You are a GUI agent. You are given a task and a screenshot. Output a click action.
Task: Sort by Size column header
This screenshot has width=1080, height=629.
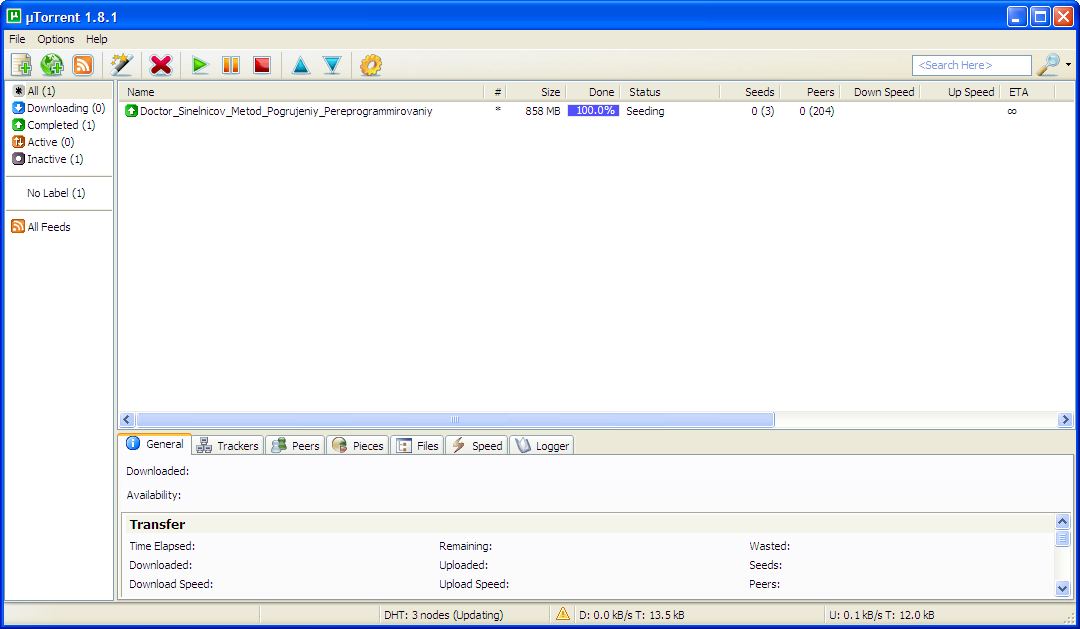[536, 92]
